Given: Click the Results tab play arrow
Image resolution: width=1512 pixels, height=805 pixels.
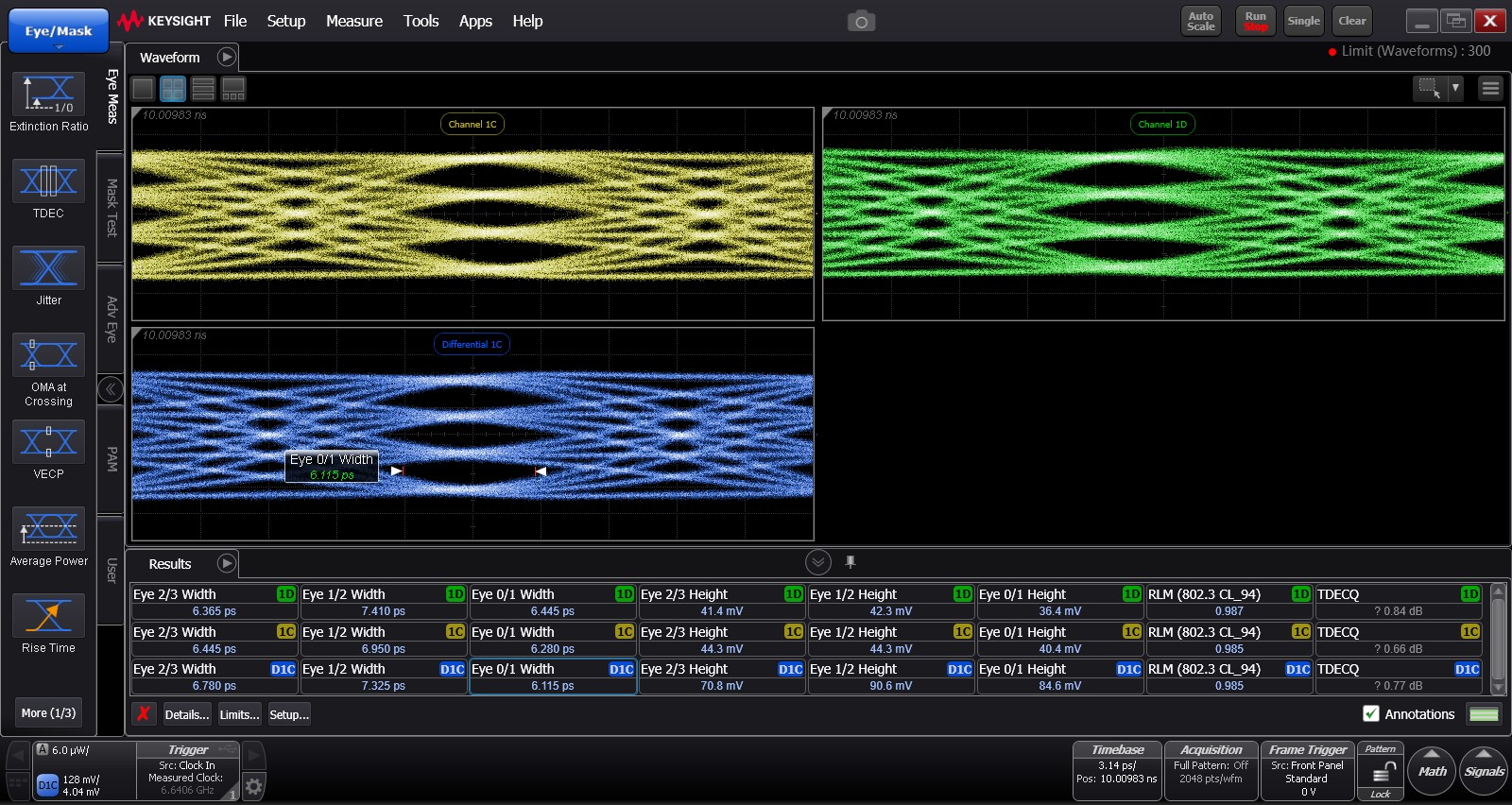Looking at the screenshot, I should tap(227, 563).
